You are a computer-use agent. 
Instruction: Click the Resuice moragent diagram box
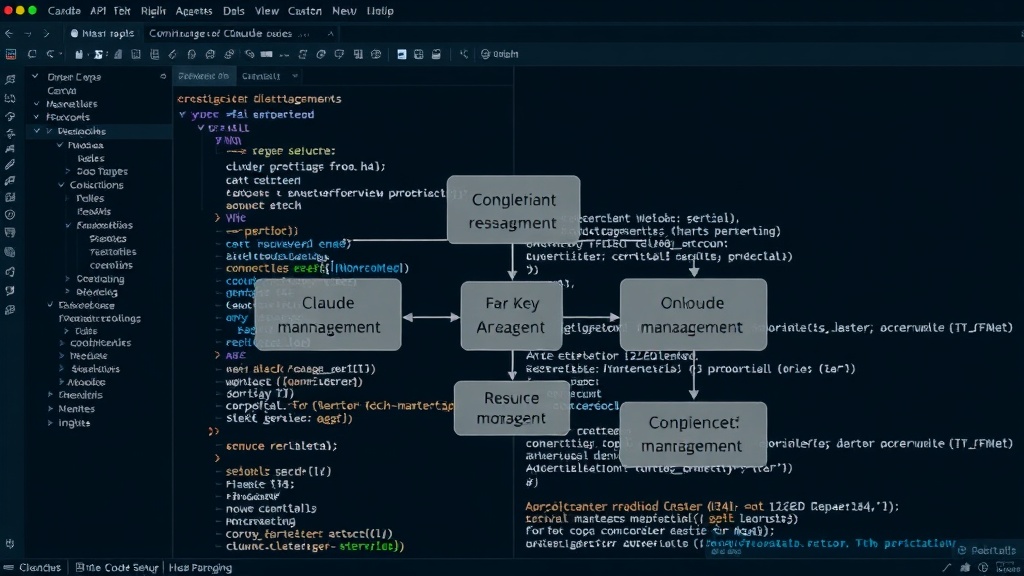click(511, 408)
